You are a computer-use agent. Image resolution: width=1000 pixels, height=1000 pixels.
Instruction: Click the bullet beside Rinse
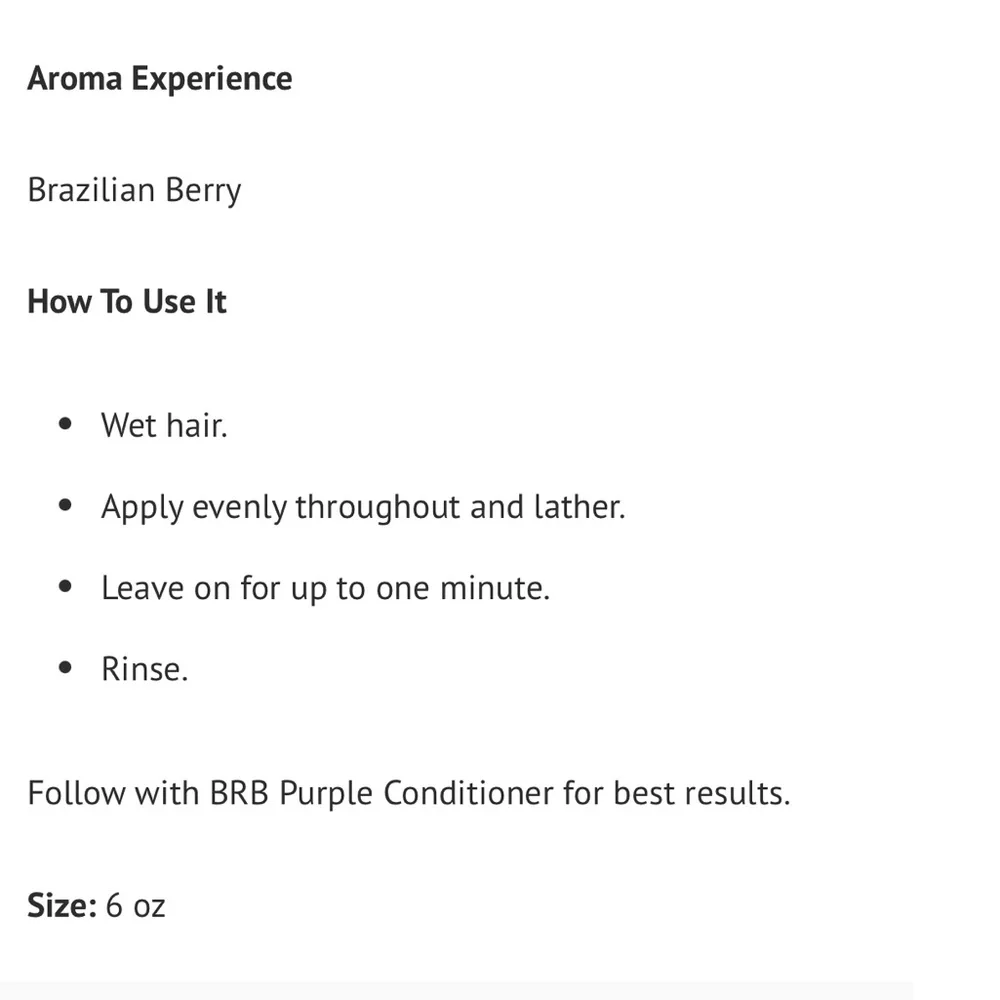click(66, 668)
